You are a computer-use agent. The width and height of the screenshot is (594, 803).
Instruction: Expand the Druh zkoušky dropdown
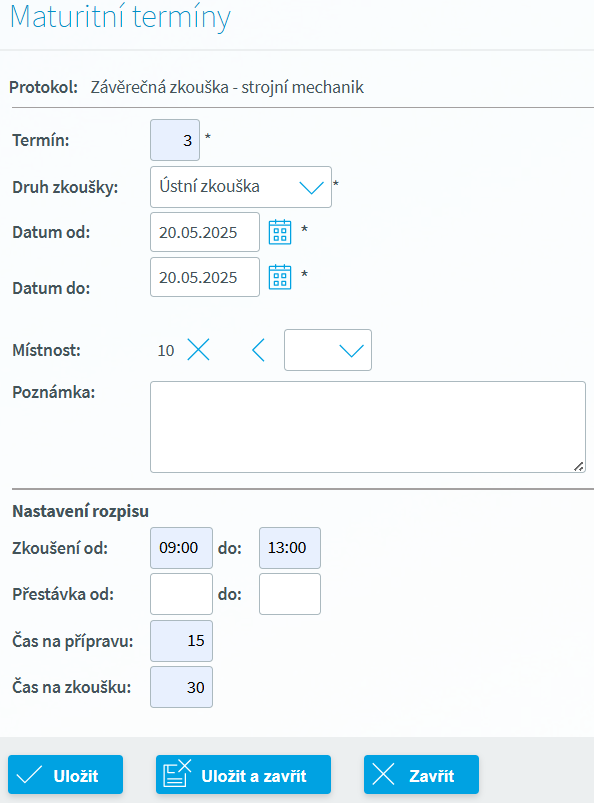[x=241, y=187]
